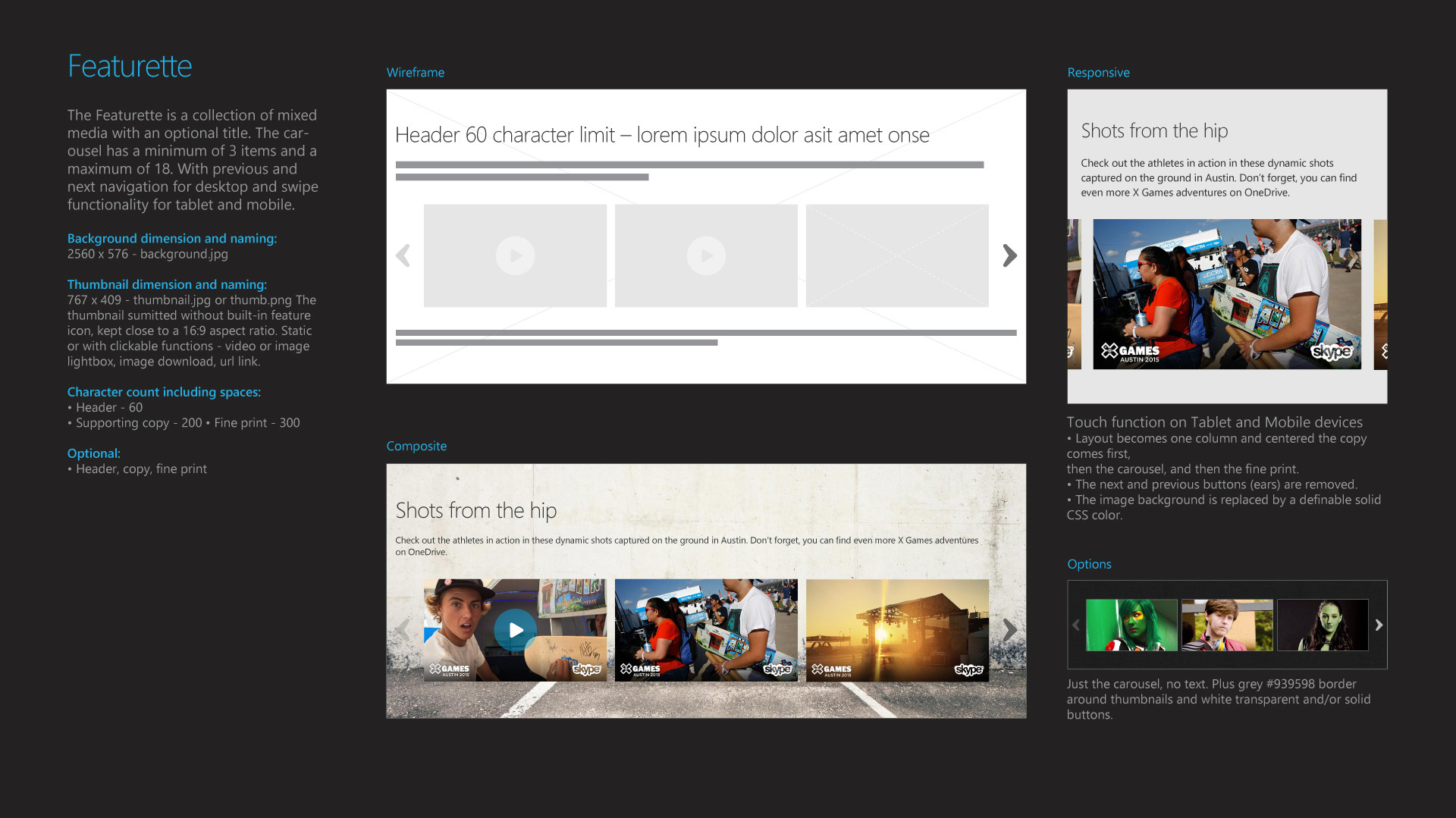Play the skater video in Composite
Image resolution: width=1456 pixels, height=818 pixels.
pos(515,629)
